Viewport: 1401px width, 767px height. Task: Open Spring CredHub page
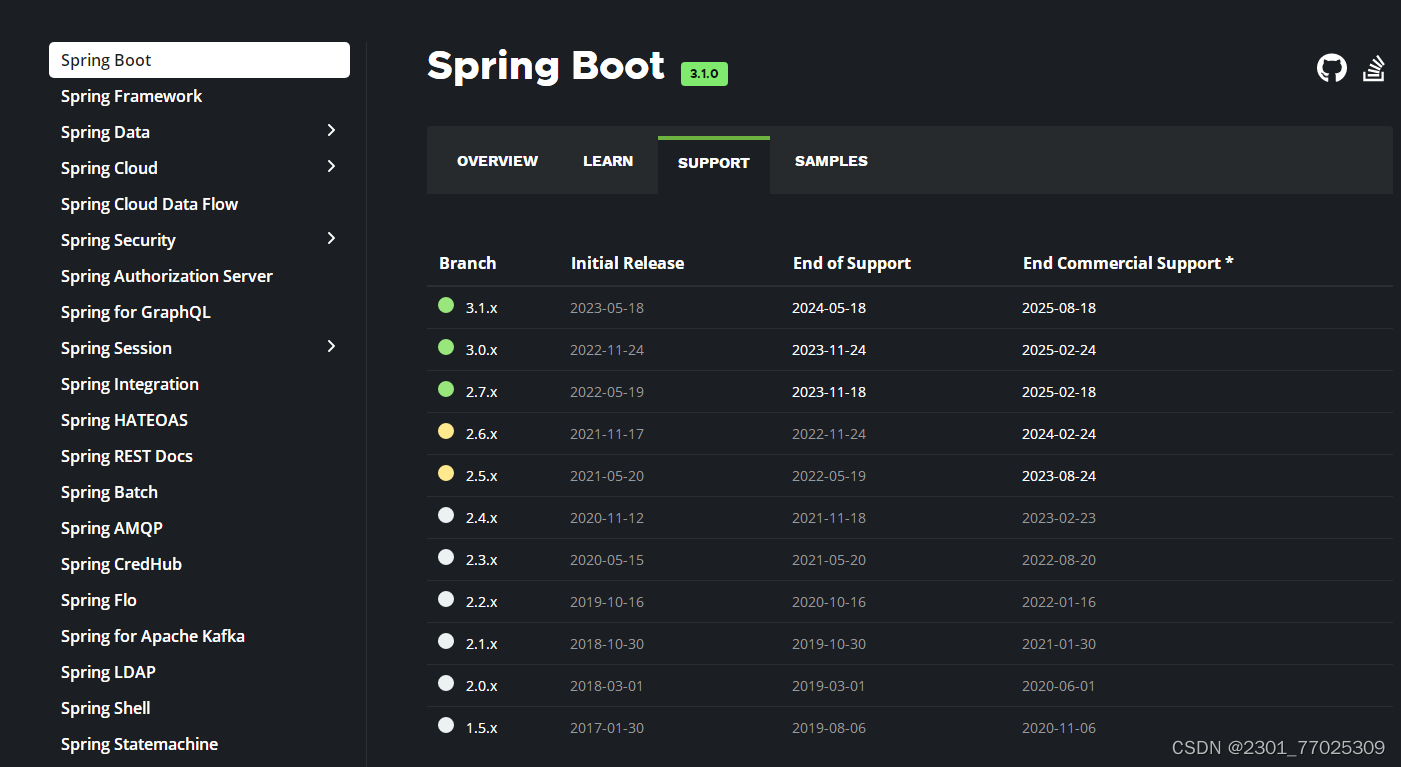[x=121, y=564]
